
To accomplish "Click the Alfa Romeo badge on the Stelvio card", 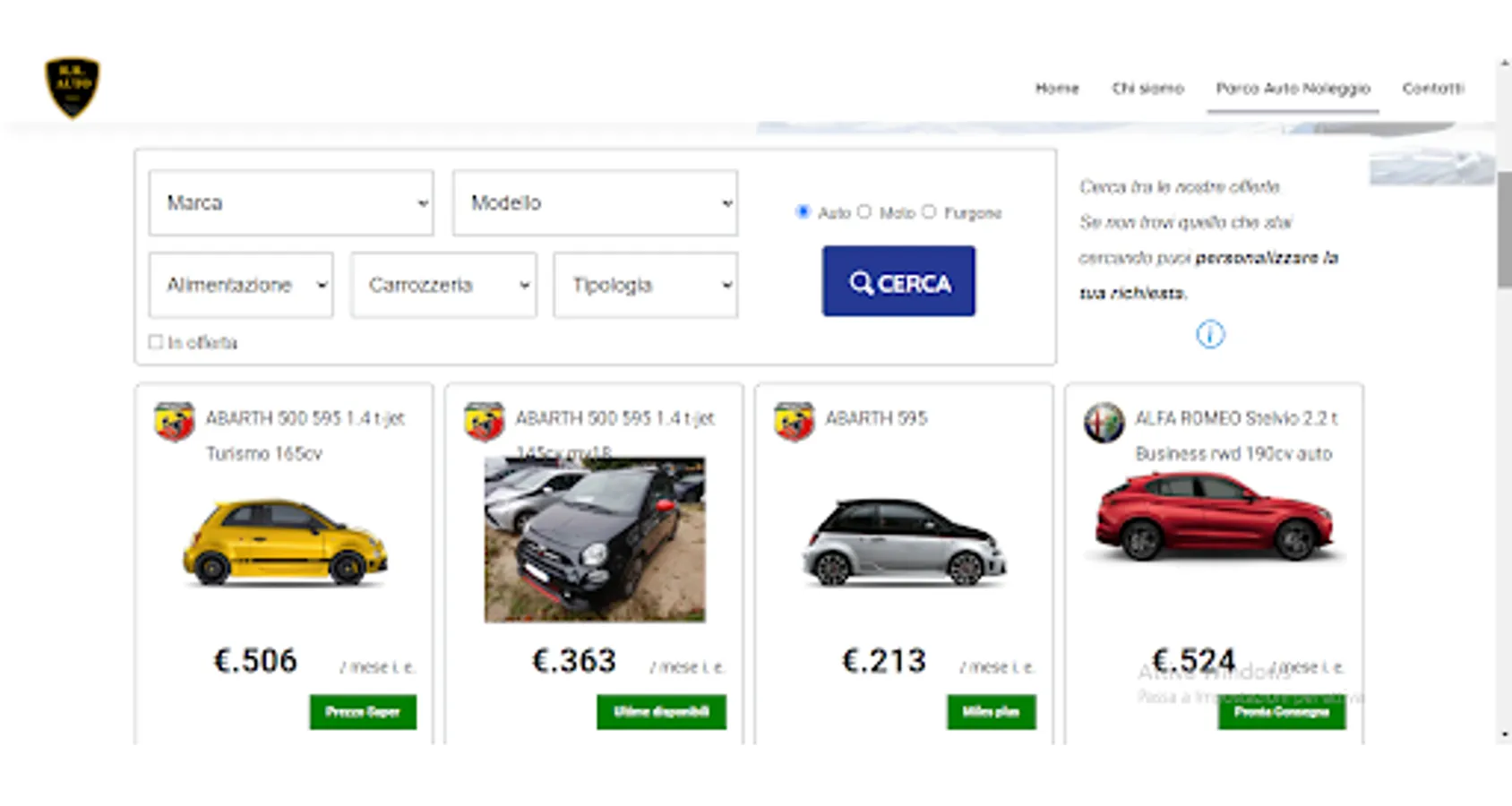I will pyautogui.click(x=1104, y=422).
